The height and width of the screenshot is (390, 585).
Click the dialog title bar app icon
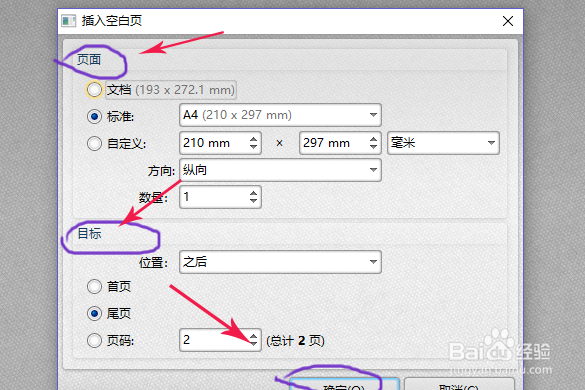click(x=69, y=21)
